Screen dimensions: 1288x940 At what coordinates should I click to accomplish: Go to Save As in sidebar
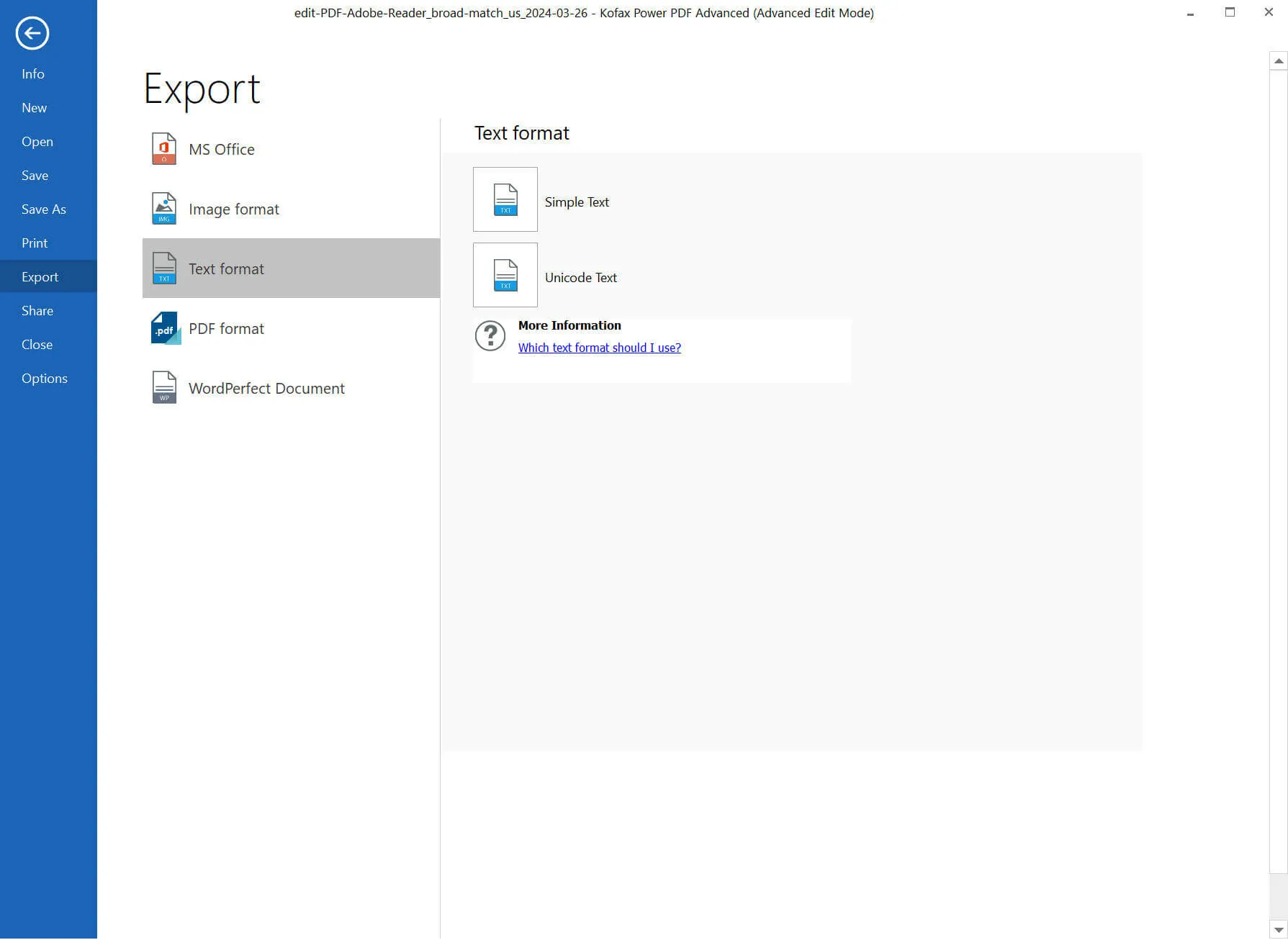pos(44,209)
